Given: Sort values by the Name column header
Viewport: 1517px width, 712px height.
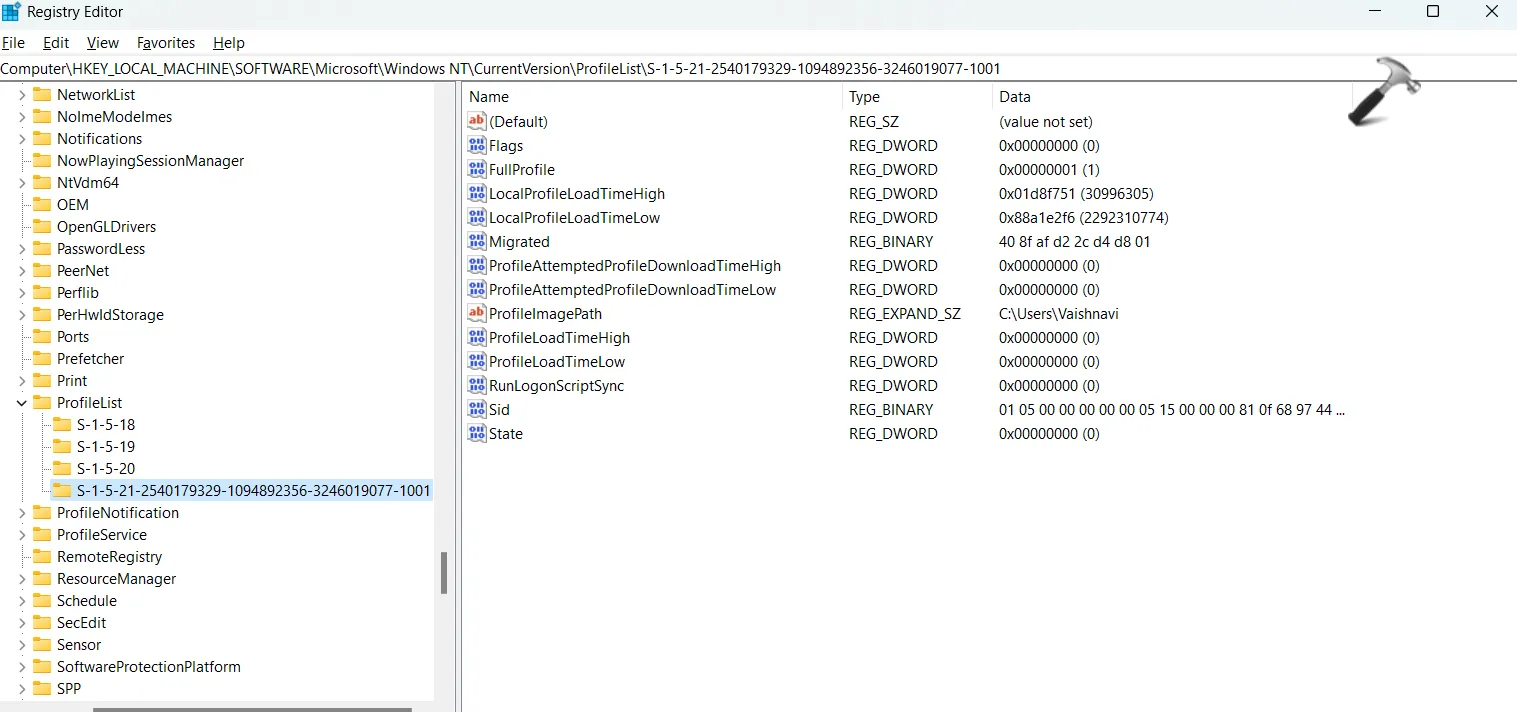Looking at the screenshot, I should pyautogui.click(x=489, y=97).
